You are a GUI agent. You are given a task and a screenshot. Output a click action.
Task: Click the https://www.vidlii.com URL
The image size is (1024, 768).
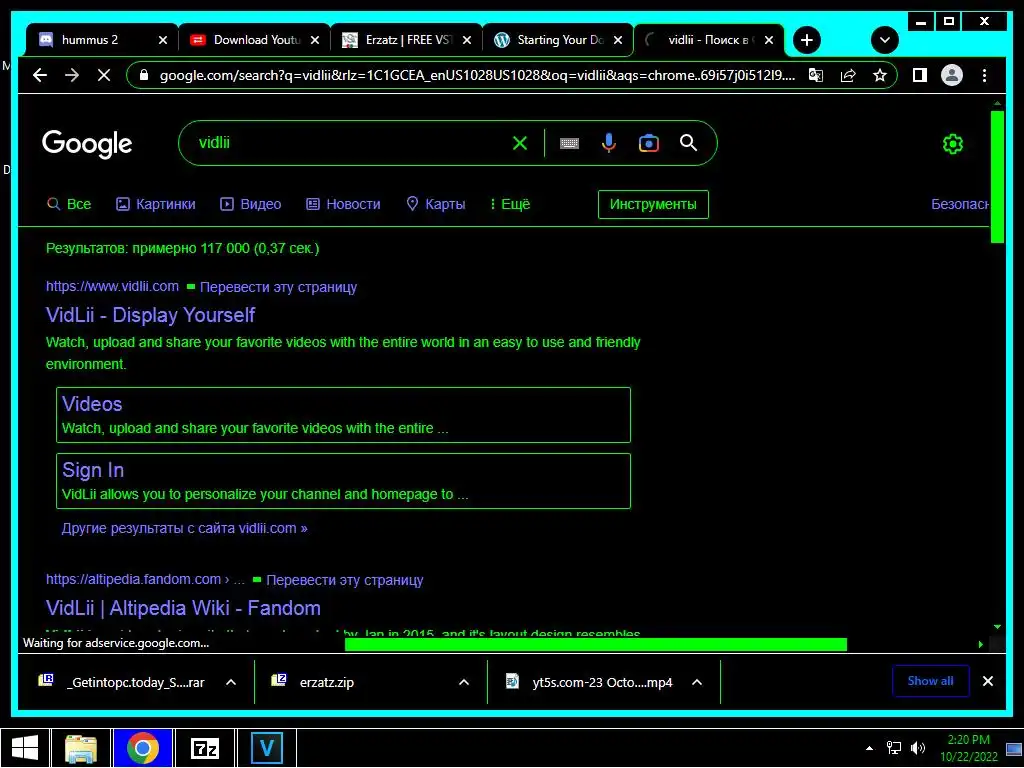[112, 286]
